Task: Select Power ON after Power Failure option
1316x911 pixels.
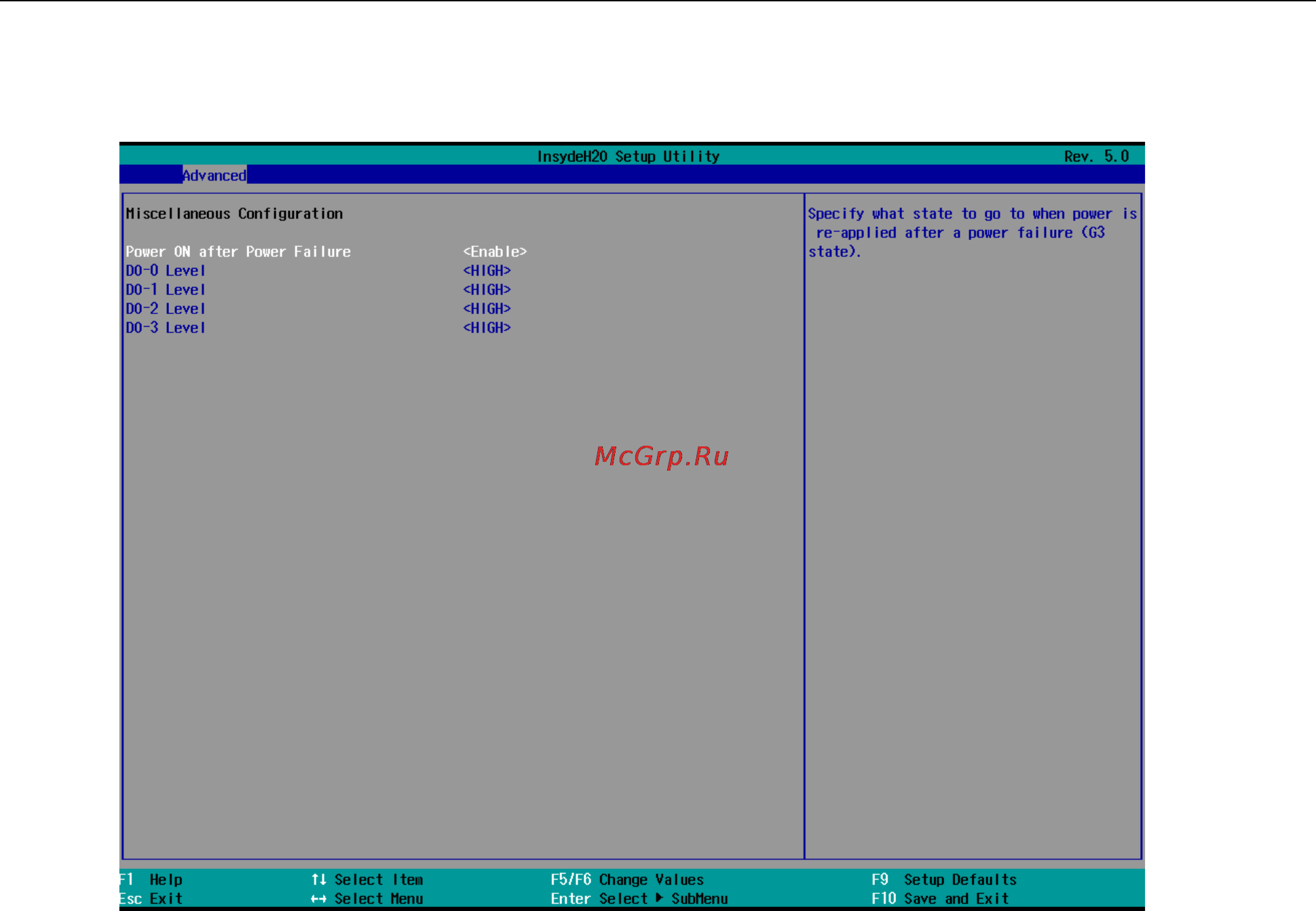Action: [x=238, y=252]
